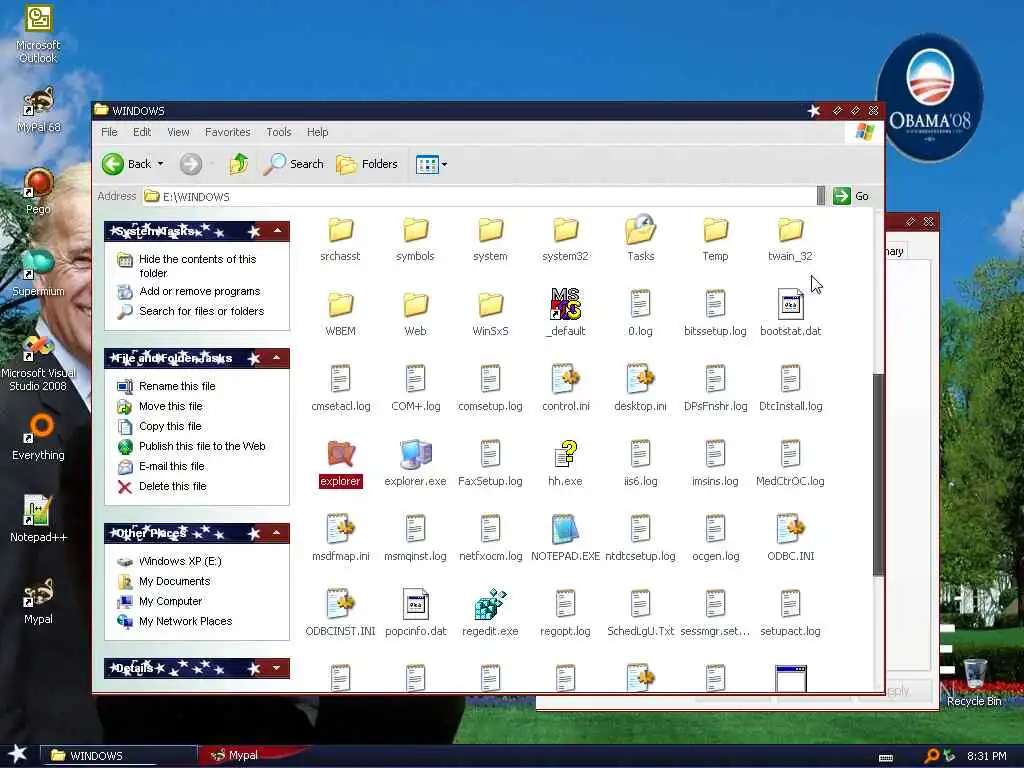
Task: Expand the Details panel
Action: coord(278,668)
